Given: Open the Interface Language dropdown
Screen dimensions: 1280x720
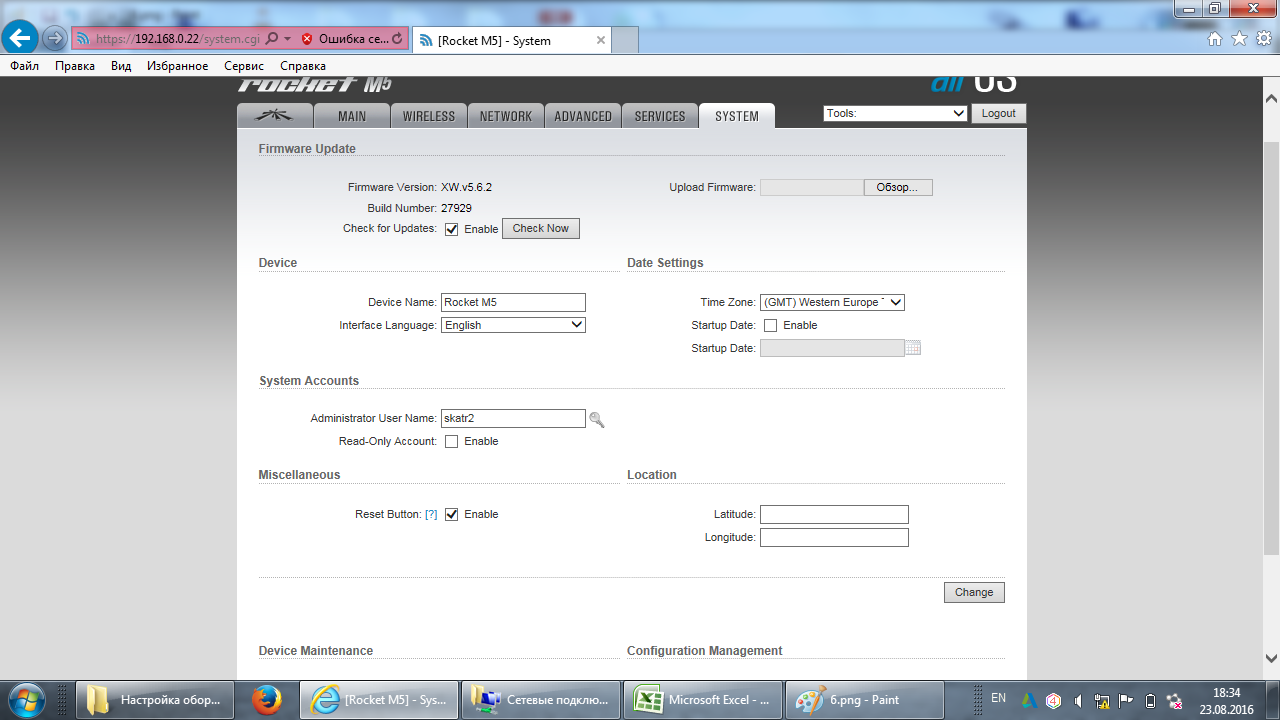Looking at the screenshot, I should tap(513, 325).
